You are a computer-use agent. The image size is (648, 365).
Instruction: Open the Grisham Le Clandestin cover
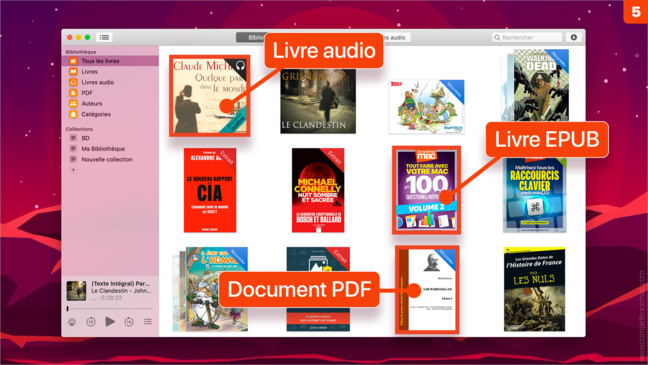(x=318, y=101)
